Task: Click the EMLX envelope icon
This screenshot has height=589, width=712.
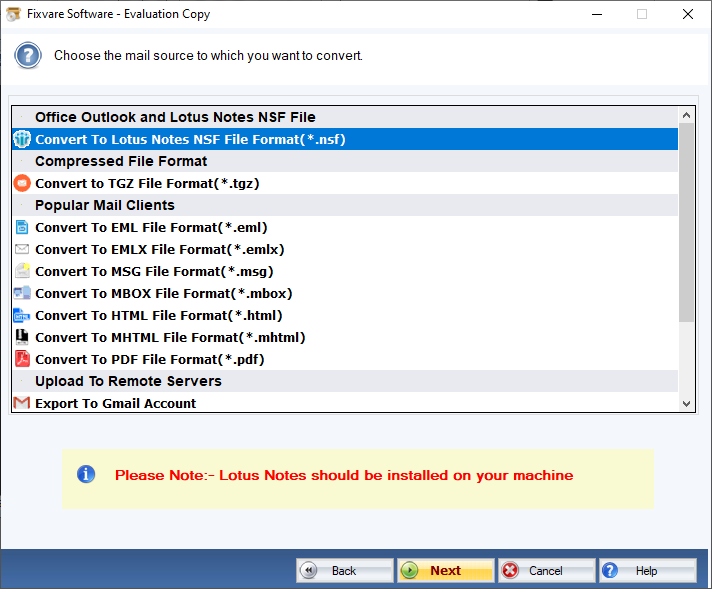Action: tap(22, 249)
